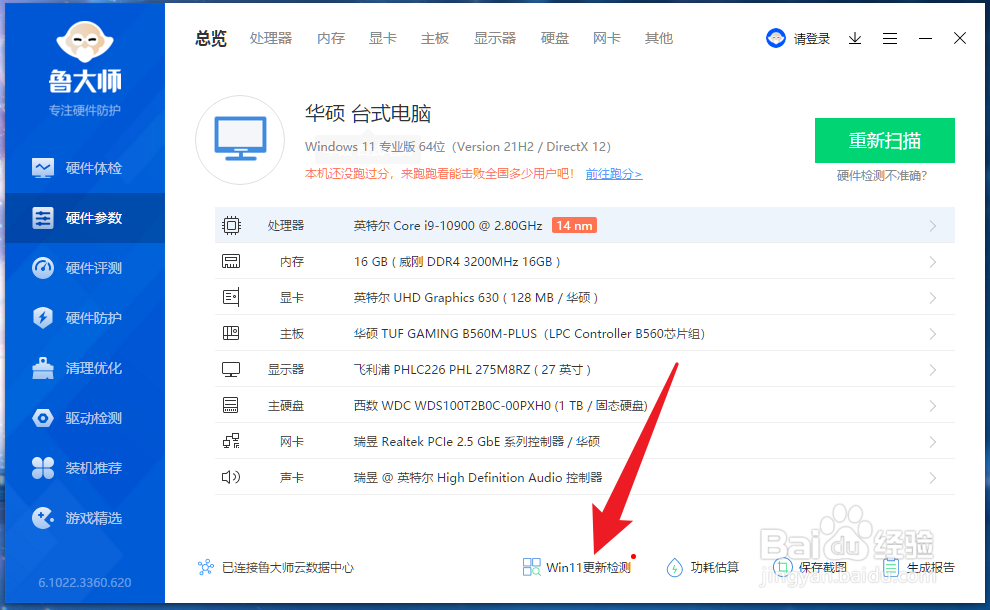Click 华硕 台式电脑 title
The width and height of the screenshot is (990, 610).
[368, 114]
